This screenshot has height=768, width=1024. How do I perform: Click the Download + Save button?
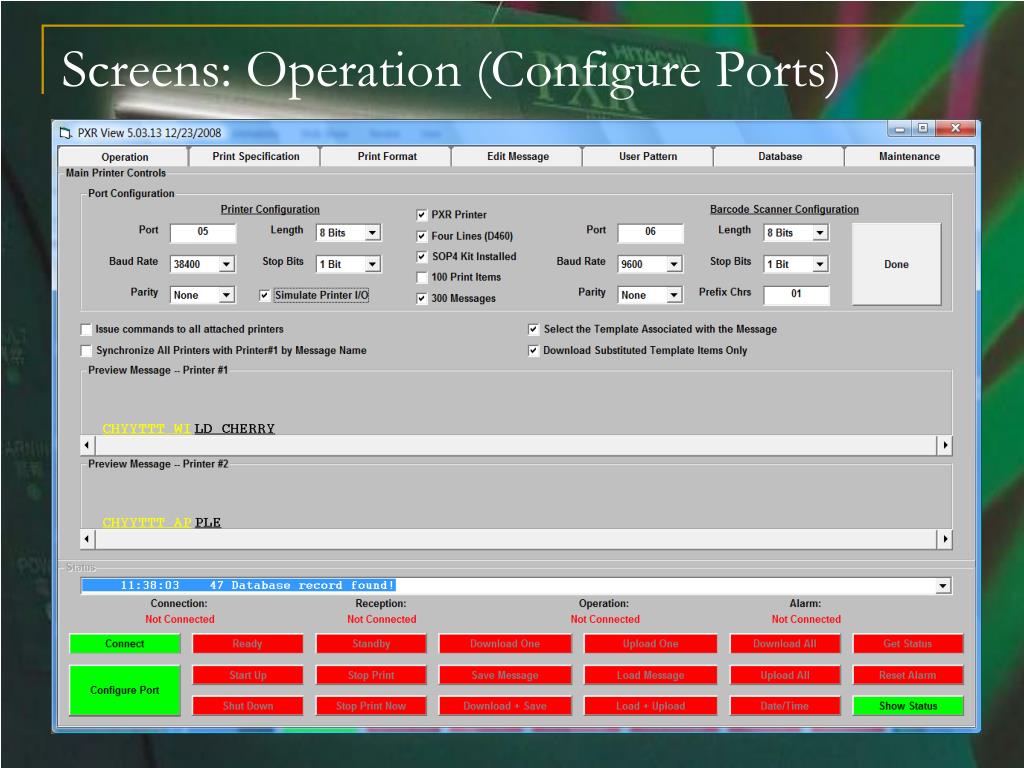pos(505,706)
